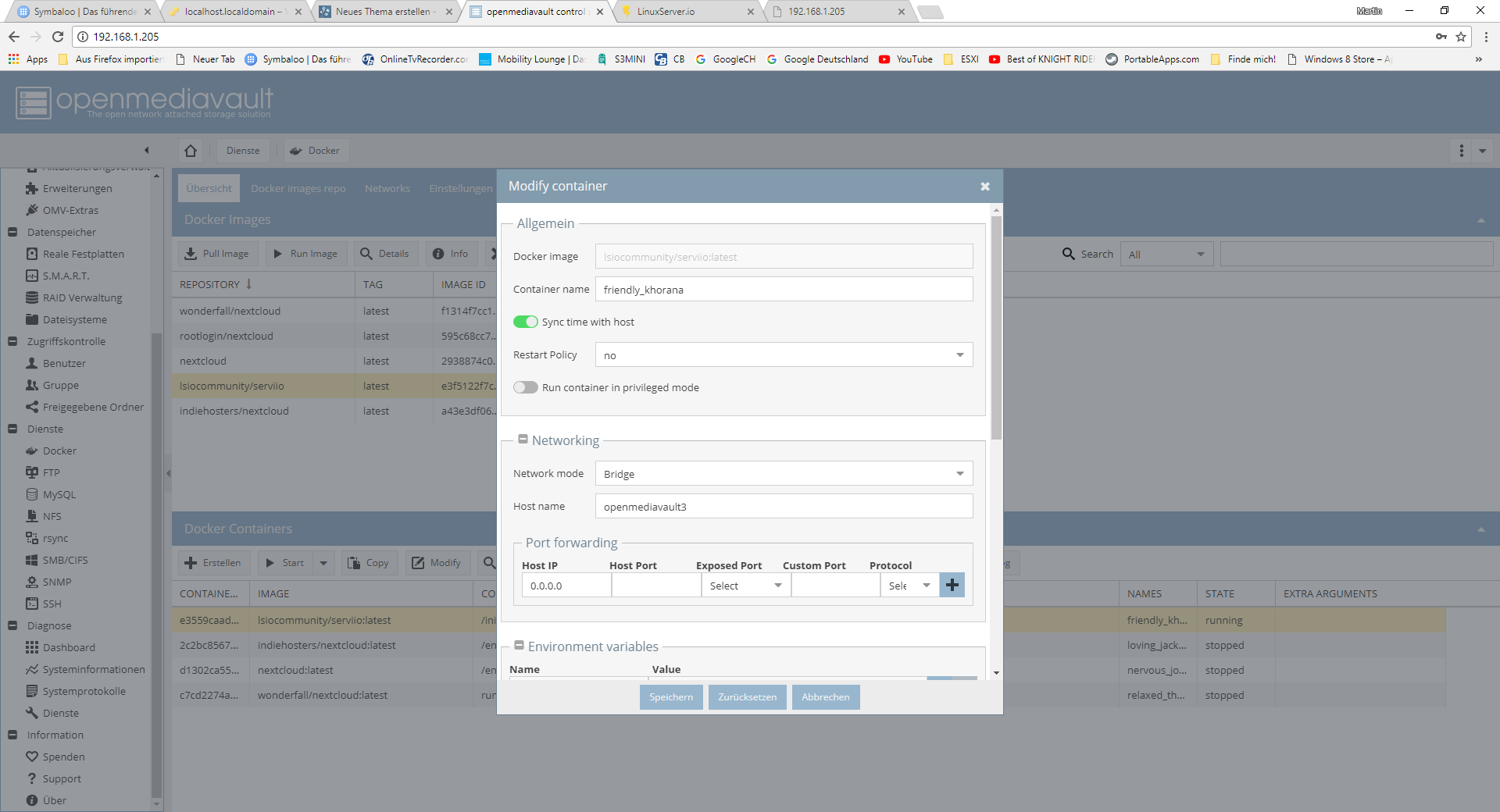The image size is (1500, 812).
Task: Click the Host name input field
Action: (x=784, y=507)
